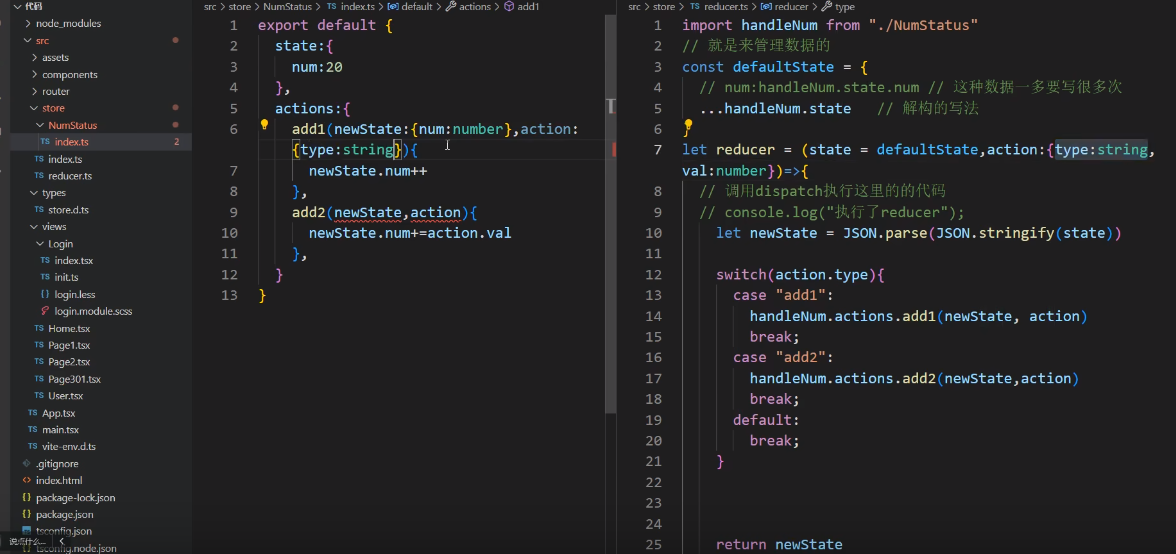Click store in the right editor breadcrumb
Image resolution: width=1176 pixels, height=554 pixels.
[x=664, y=7]
